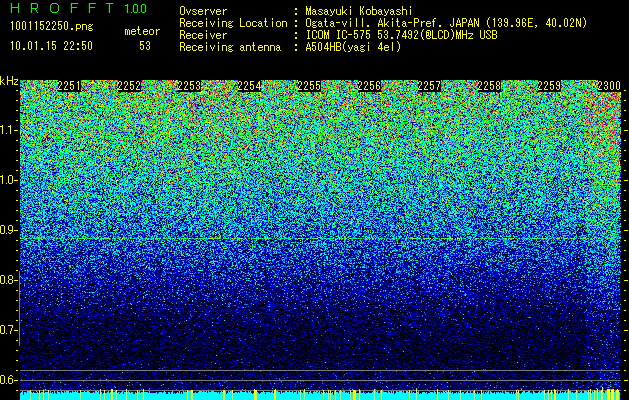Click time marker 2256
The width and height of the screenshot is (629, 400).
click(x=369, y=86)
